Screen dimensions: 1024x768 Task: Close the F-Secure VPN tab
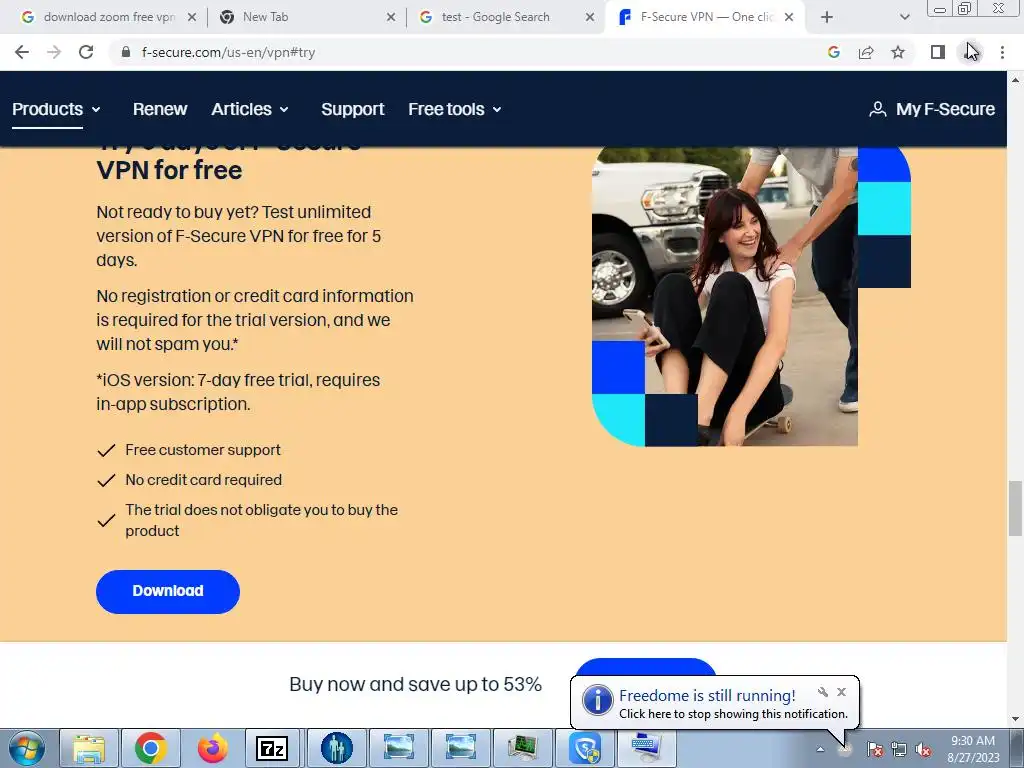[x=789, y=17]
